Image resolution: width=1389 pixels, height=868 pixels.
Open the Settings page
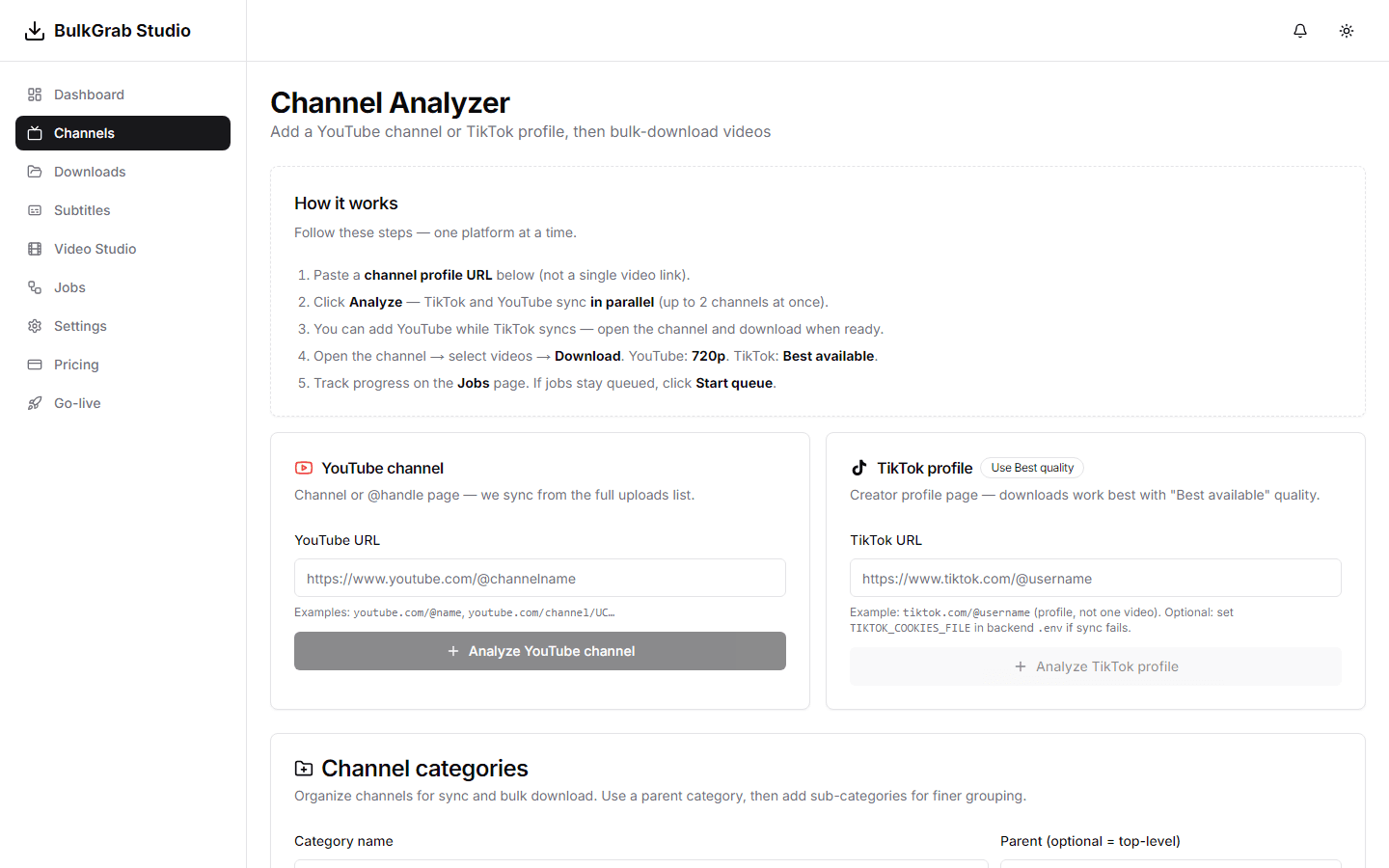[x=123, y=326]
